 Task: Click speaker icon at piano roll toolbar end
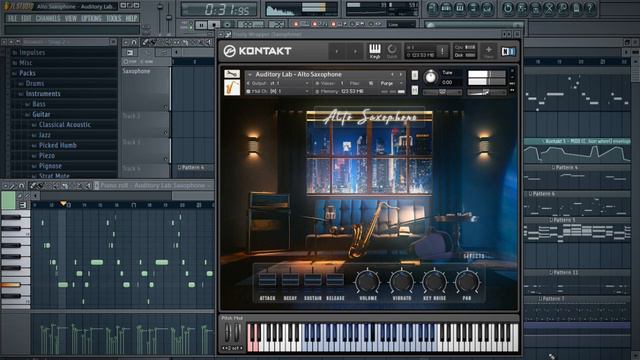[87, 186]
